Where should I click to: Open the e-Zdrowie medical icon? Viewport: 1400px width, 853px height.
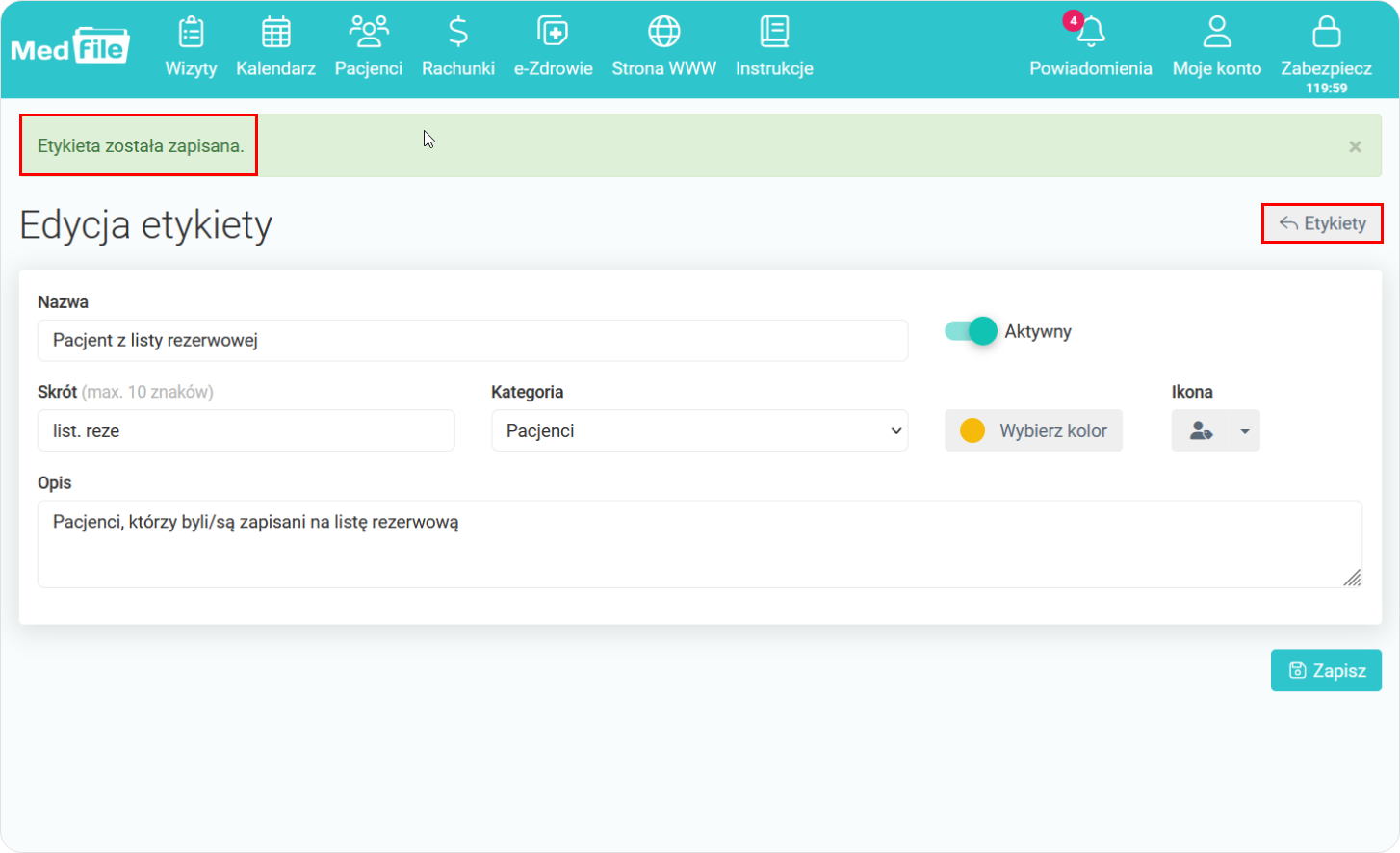coord(553,32)
